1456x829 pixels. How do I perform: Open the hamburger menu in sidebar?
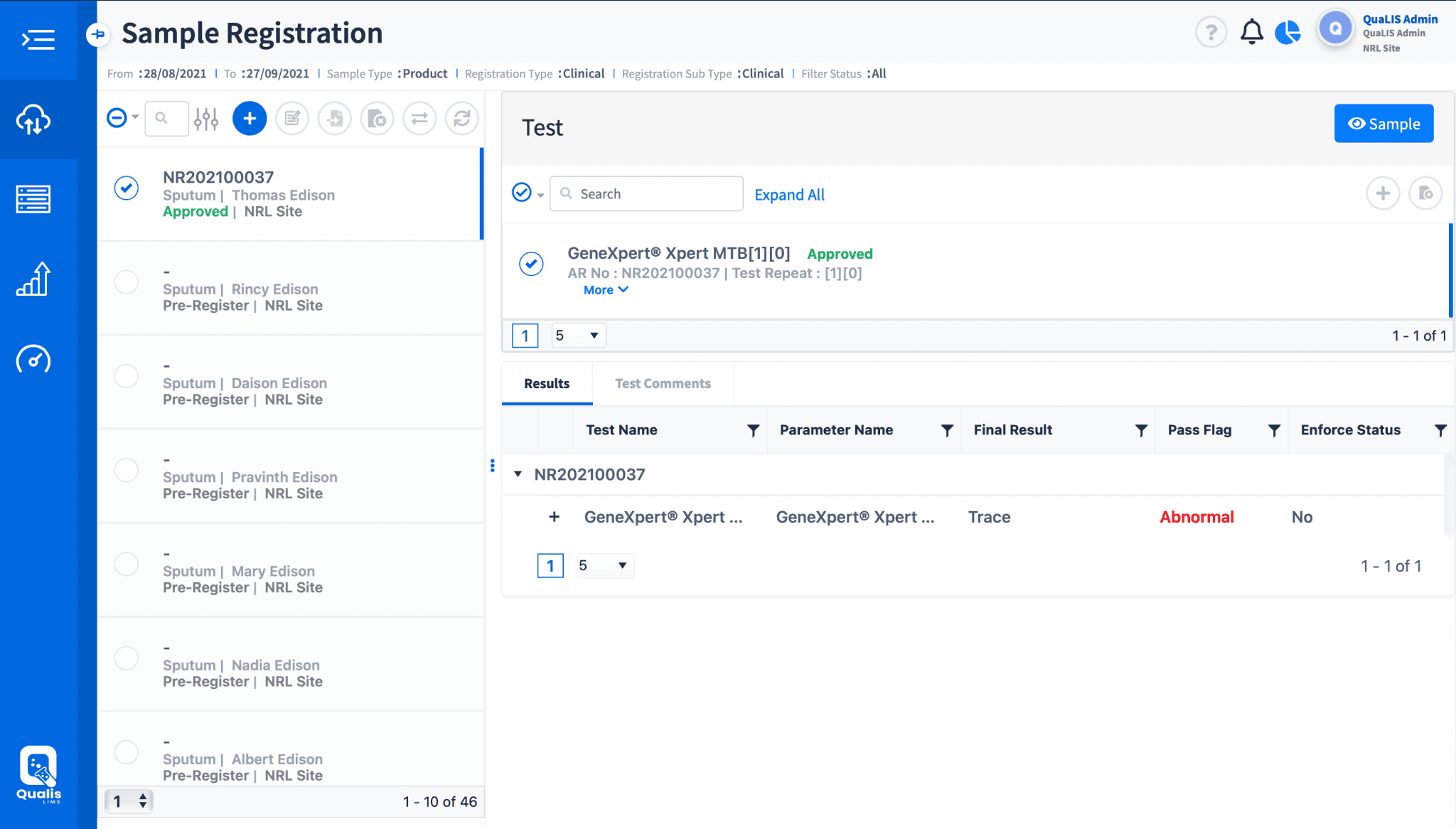point(38,39)
